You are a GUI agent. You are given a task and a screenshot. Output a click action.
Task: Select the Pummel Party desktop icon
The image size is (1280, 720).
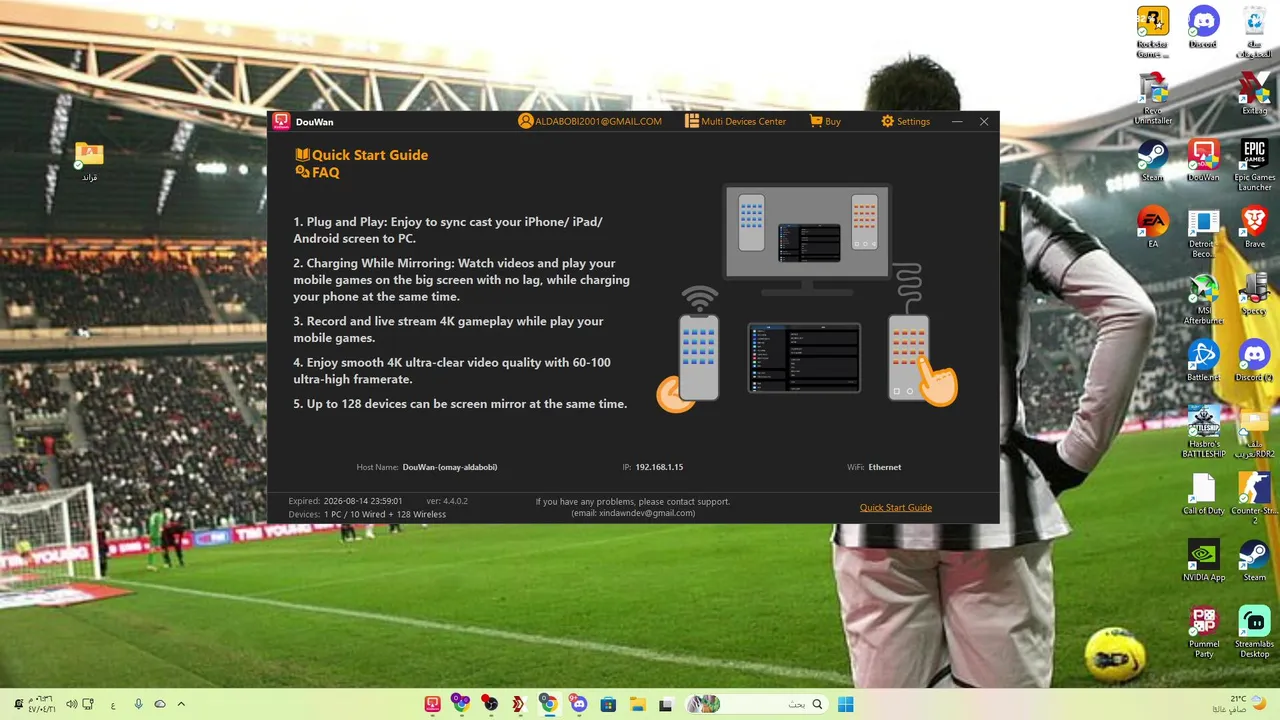[1203, 632]
